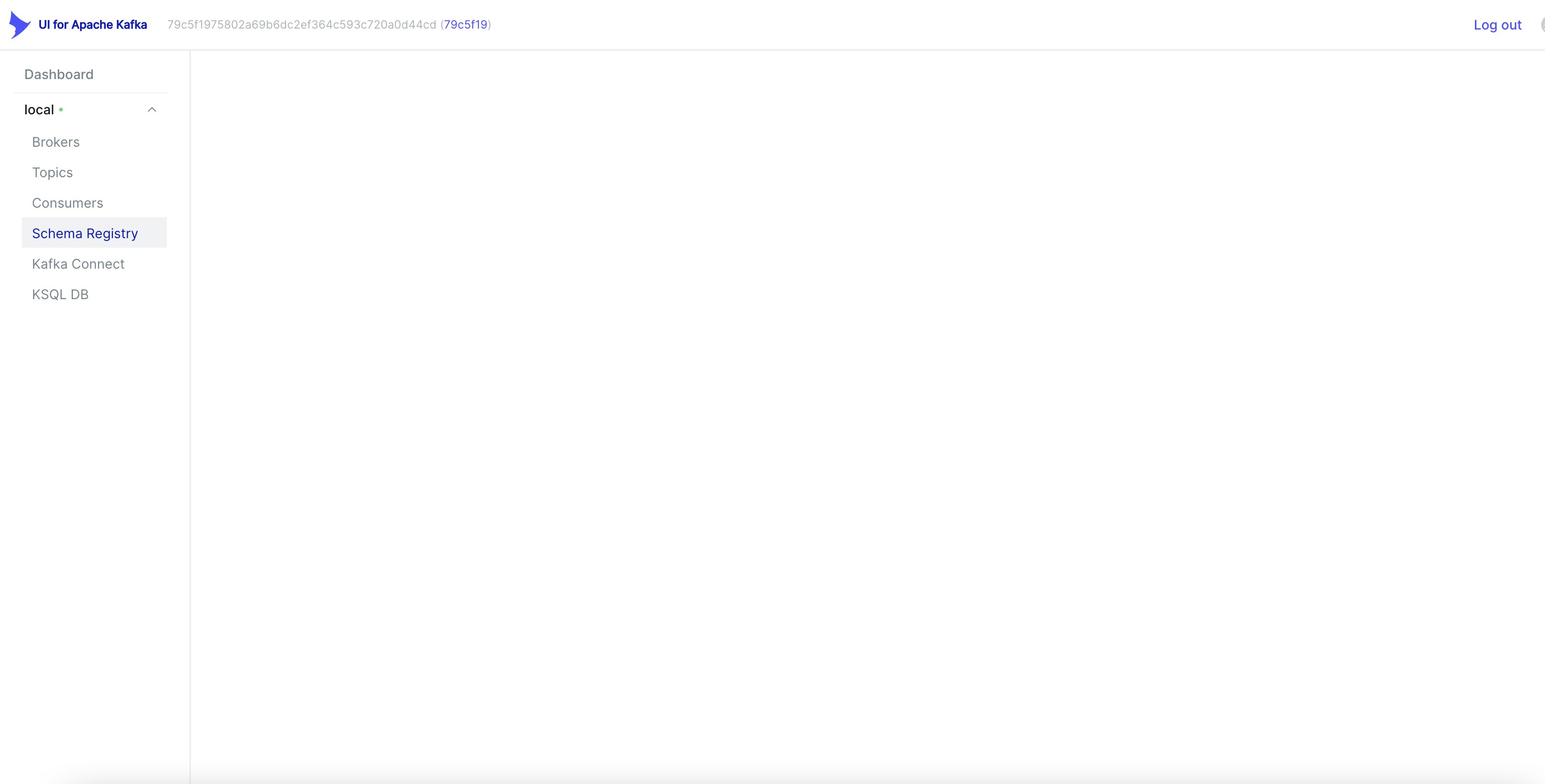Select Kafka Connect from the sidebar menu

pyautogui.click(x=78, y=264)
